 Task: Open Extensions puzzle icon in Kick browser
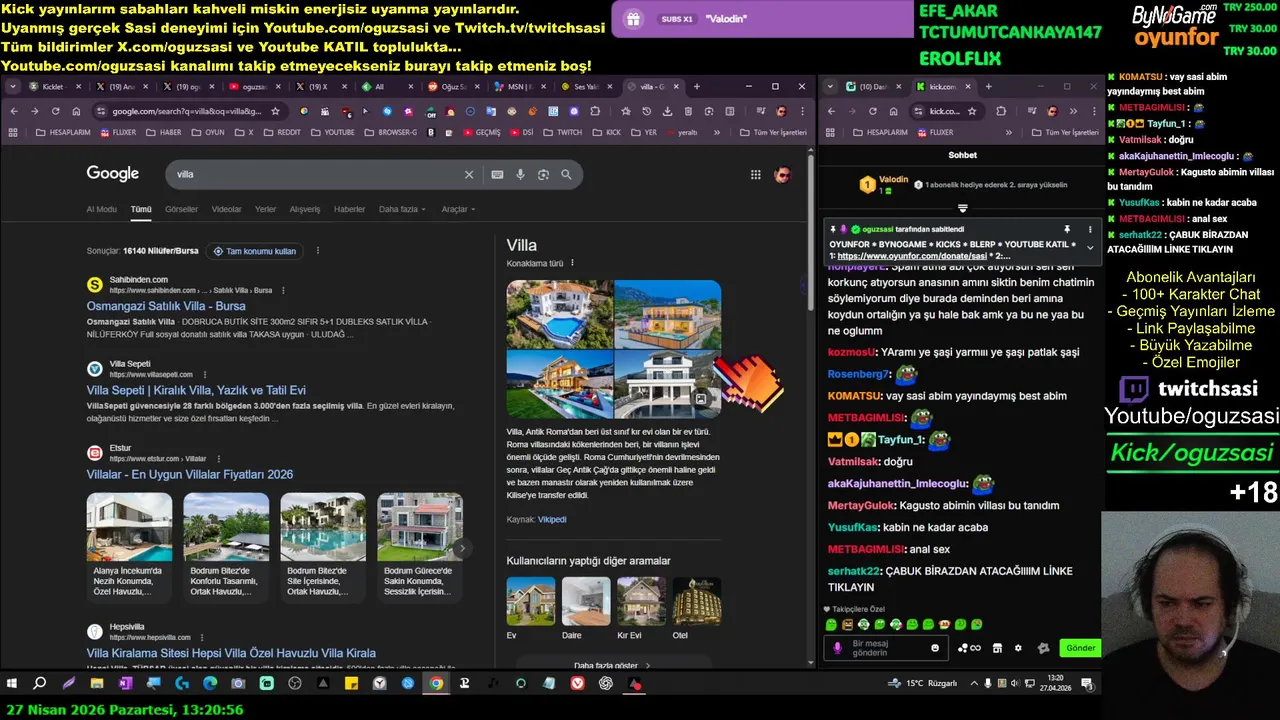1001,111
